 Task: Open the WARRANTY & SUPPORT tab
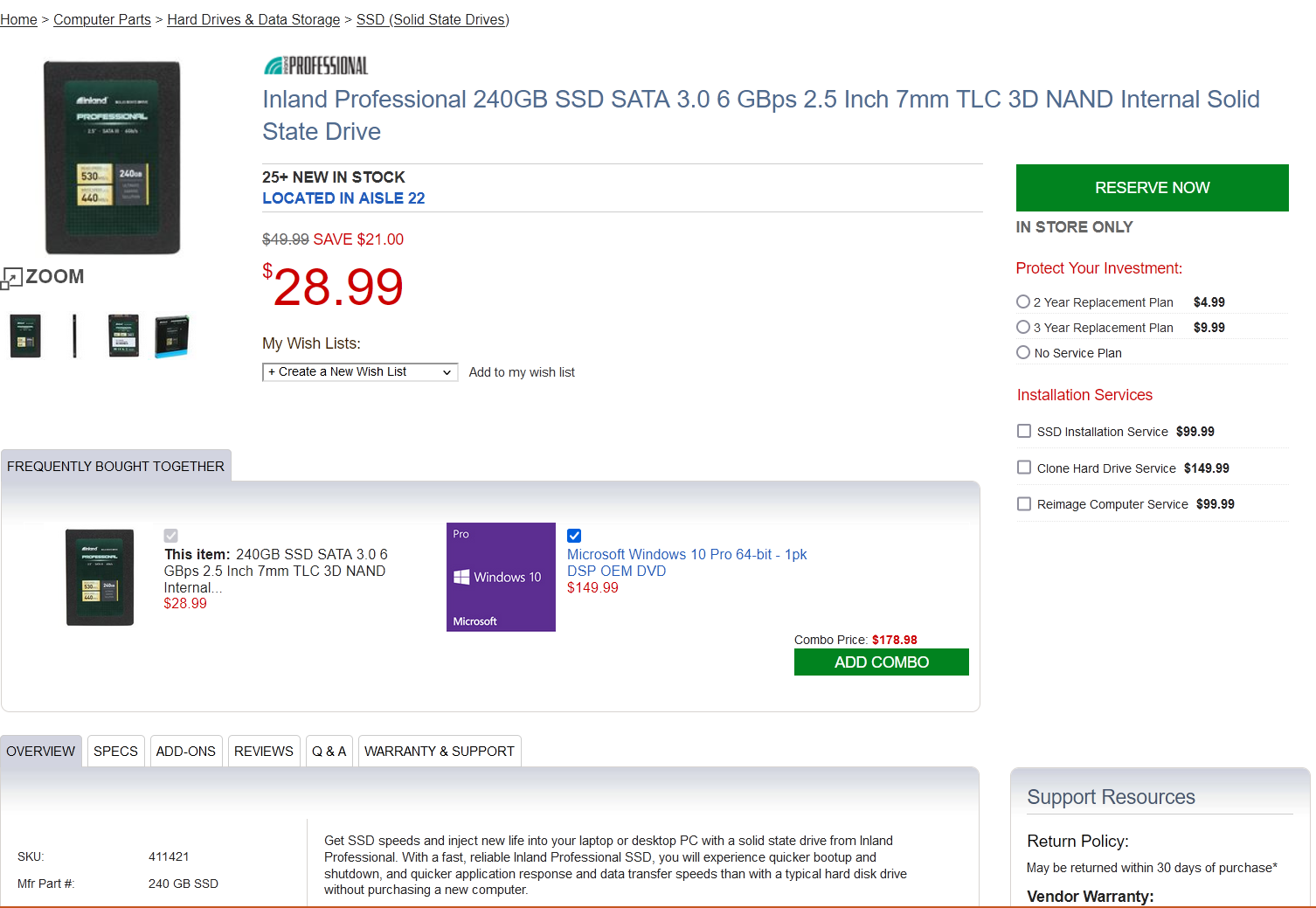[x=440, y=752]
